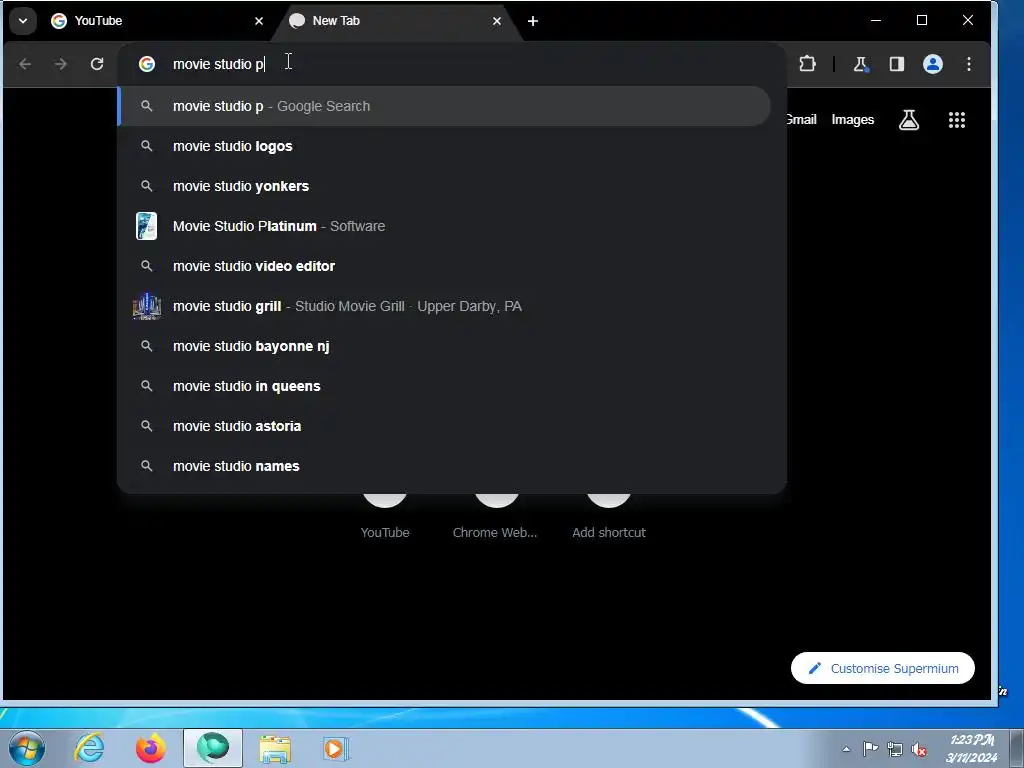Screen dimensions: 1024x768
Task: Launch Windows Media Player from taskbar
Action: pos(336,748)
